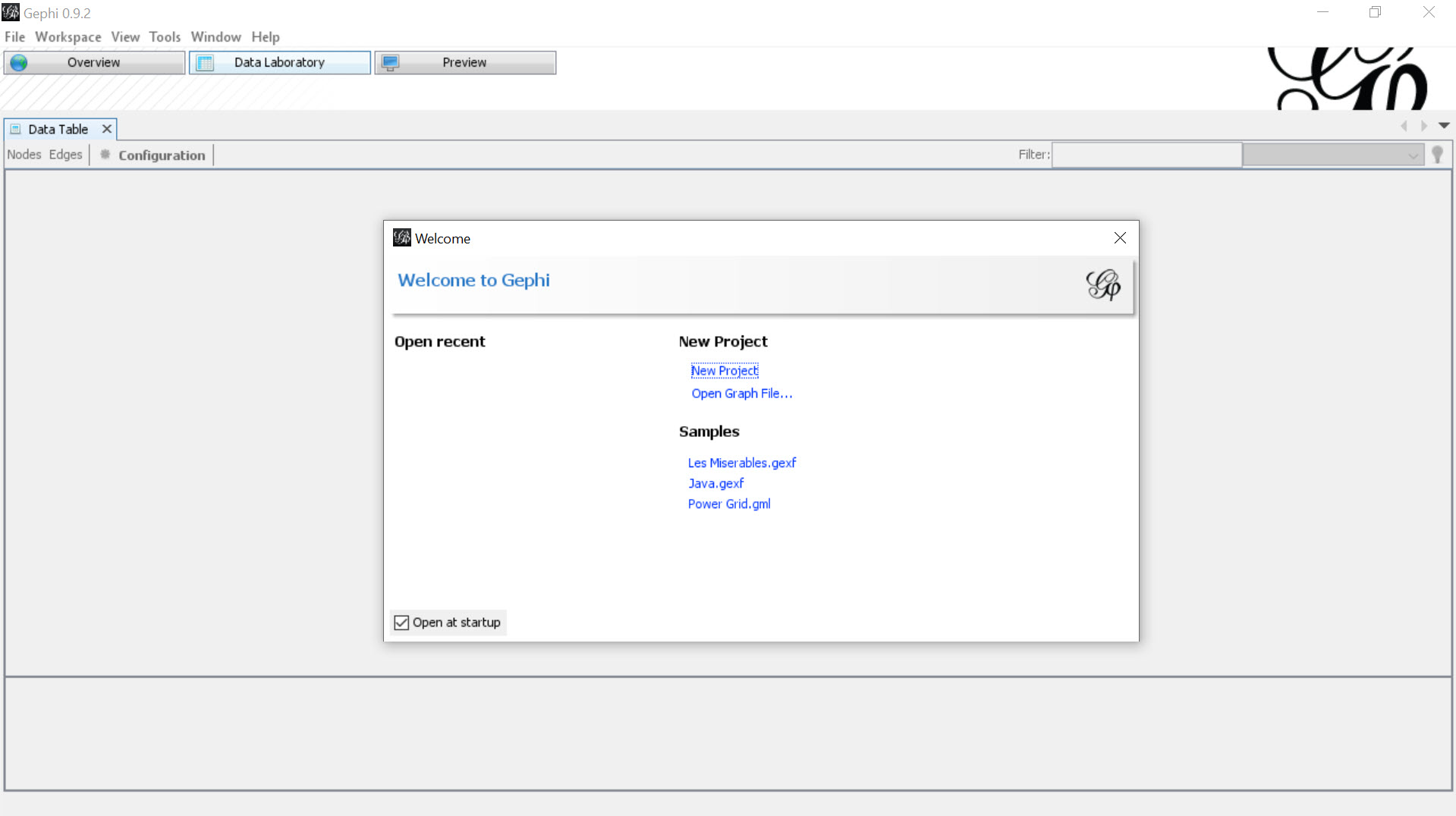Screen dimensions: 1456x816
Task: Click the Welcome dialog title icon
Action: [x=402, y=238]
